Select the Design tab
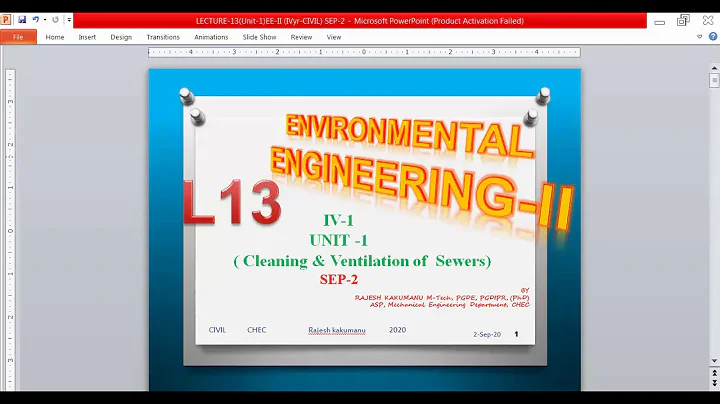The height and width of the screenshot is (404, 720). point(121,37)
